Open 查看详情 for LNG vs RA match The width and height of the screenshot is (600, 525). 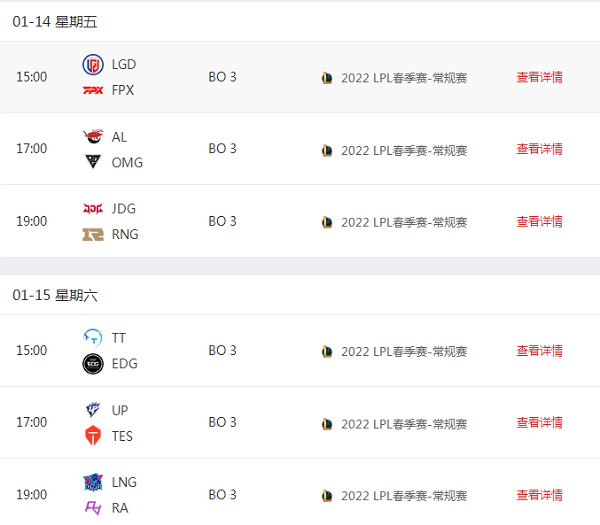tap(540, 495)
